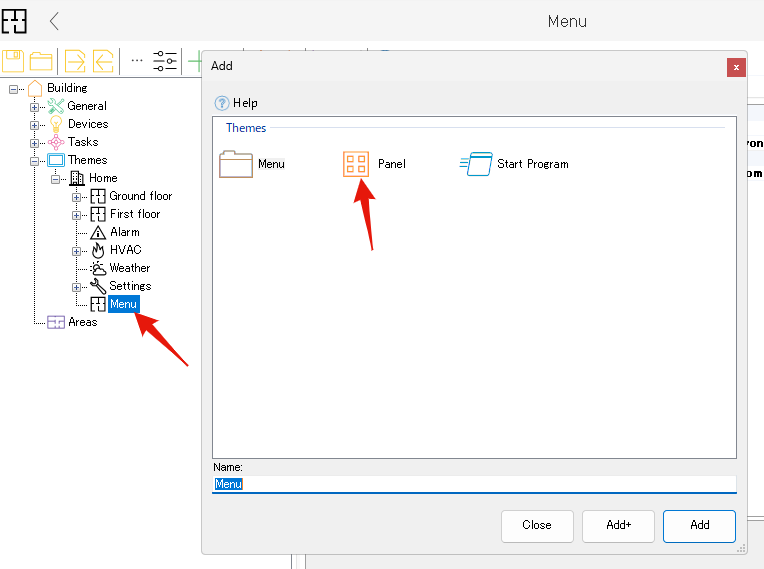The image size is (764, 569).
Task: Grab the dialog resize grip corner
Action: click(x=742, y=549)
